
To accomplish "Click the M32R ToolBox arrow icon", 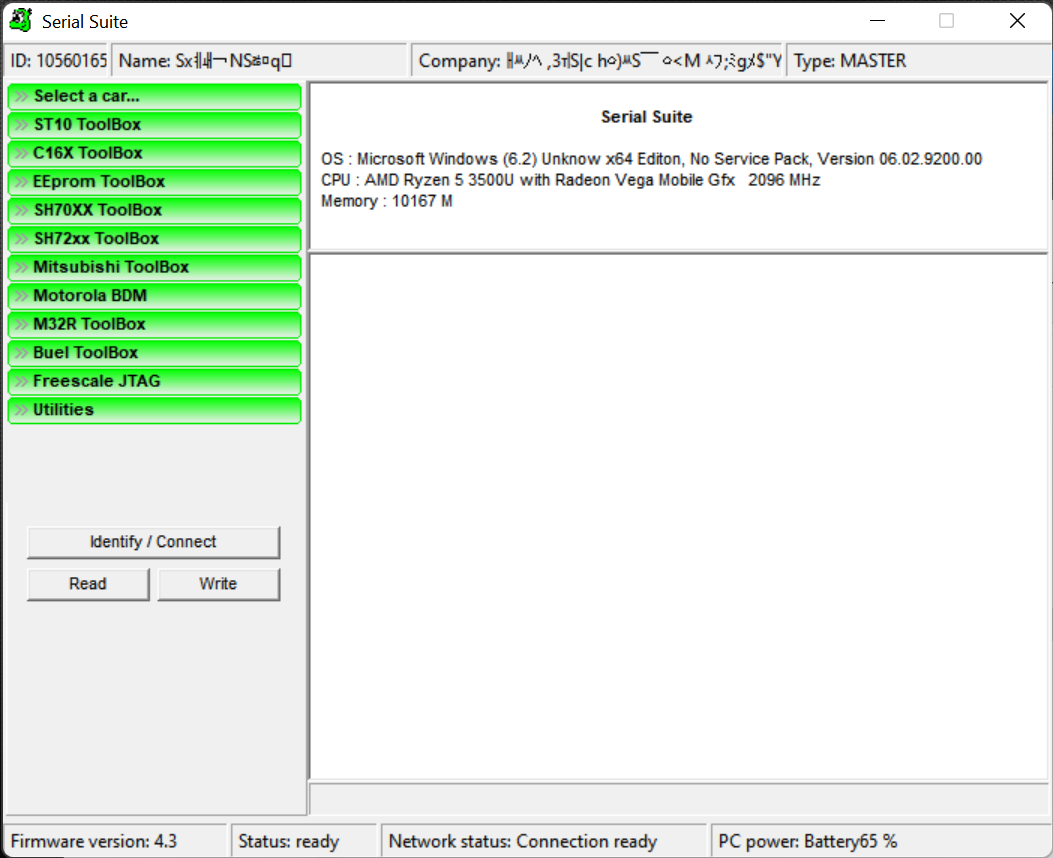I will 20,324.
